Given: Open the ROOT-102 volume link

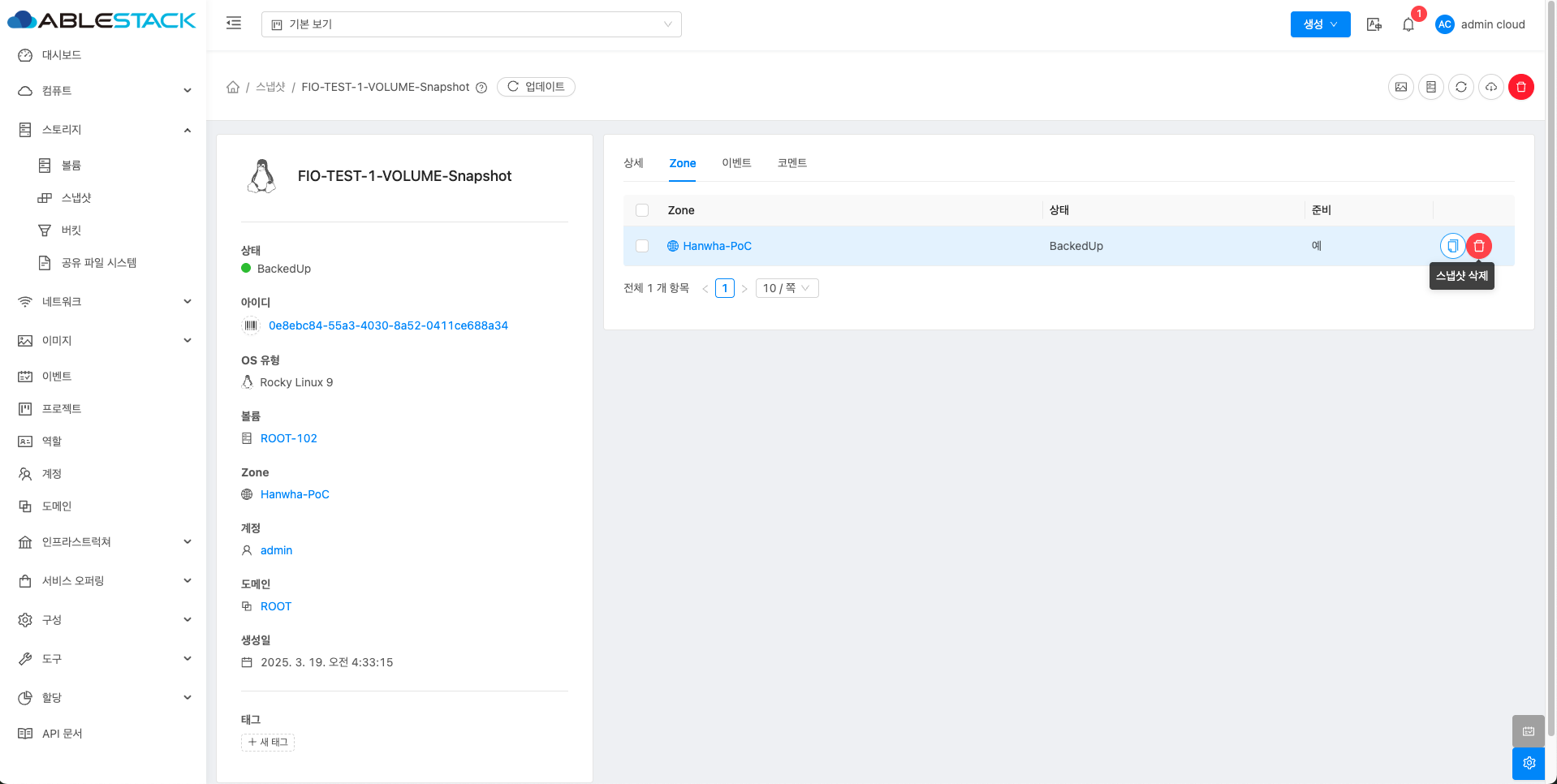Looking at the screenshot, I should [x=289, y=438].
